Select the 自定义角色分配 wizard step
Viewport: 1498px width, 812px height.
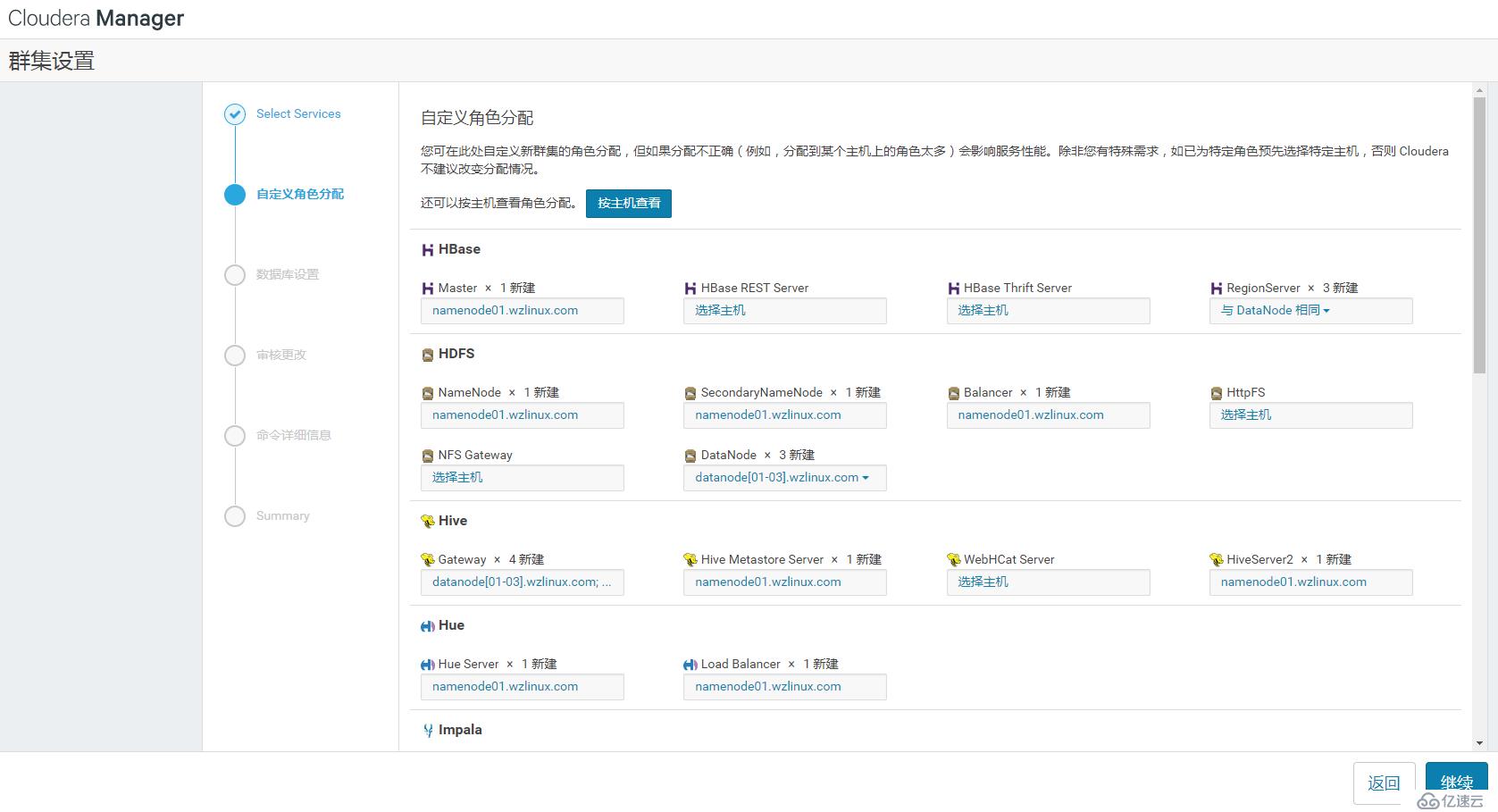[x=300, y=194]
